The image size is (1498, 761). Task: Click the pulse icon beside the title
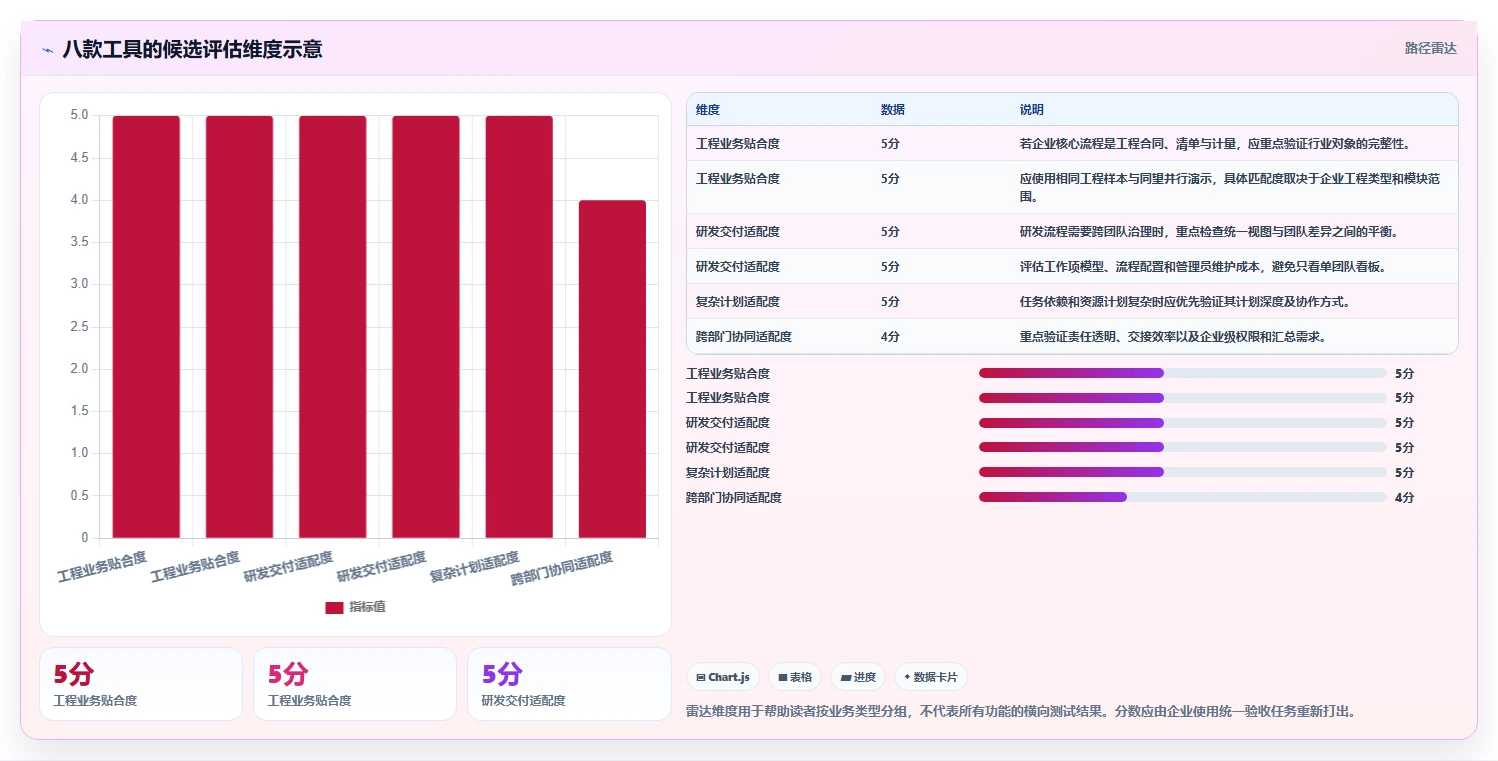point(48,49)
